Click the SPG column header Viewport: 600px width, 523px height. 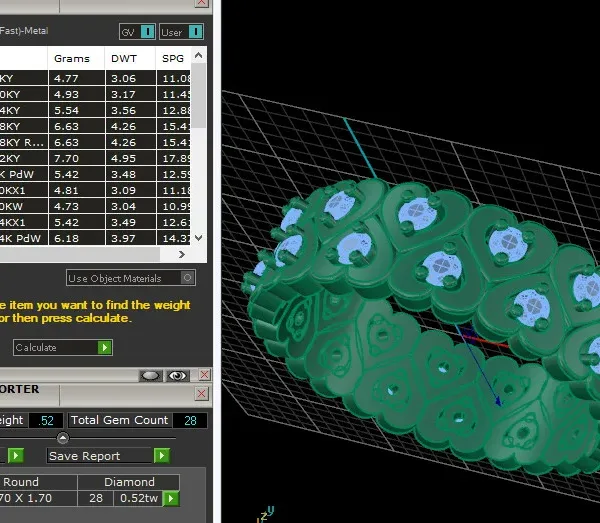[173, 59]
